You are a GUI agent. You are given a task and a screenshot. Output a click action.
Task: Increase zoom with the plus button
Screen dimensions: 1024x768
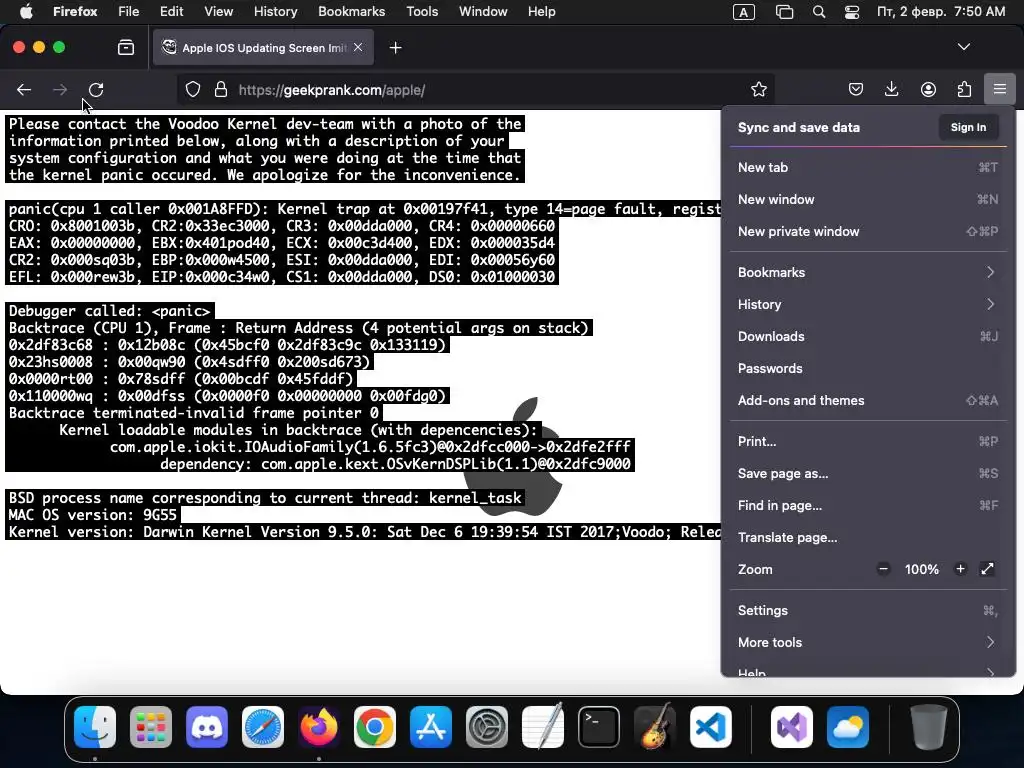pos(960,569)
